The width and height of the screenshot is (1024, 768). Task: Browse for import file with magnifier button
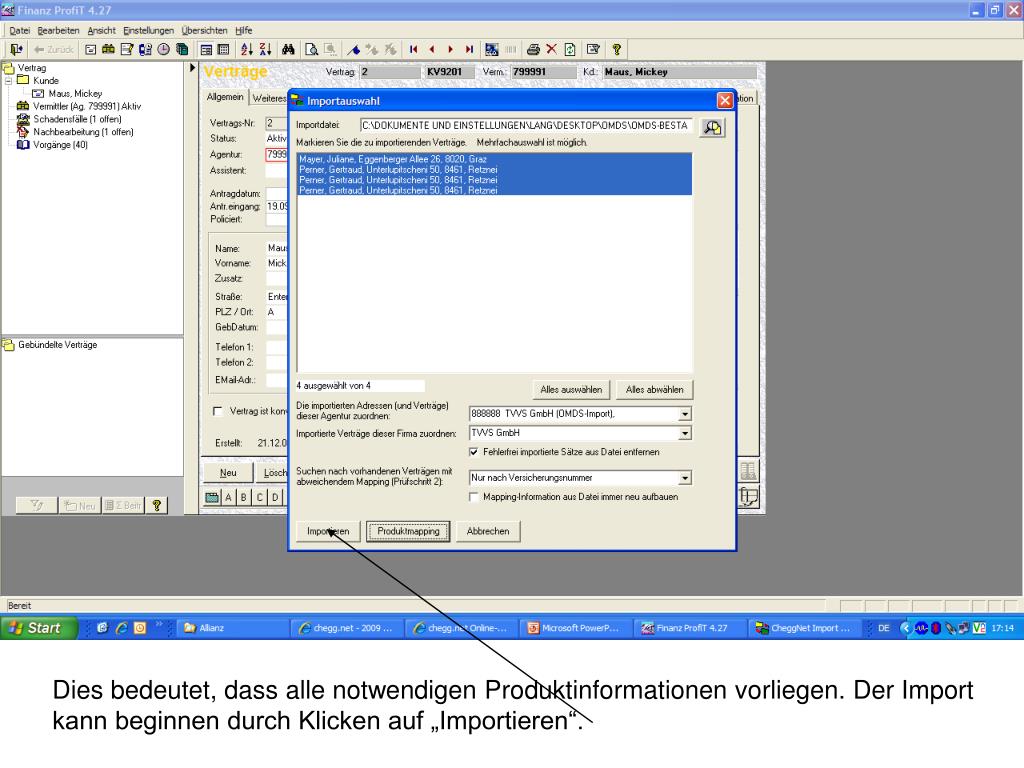712,127
